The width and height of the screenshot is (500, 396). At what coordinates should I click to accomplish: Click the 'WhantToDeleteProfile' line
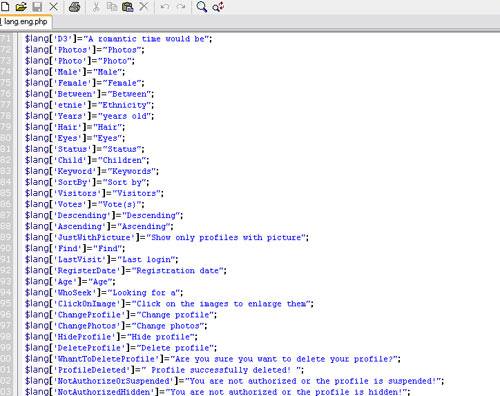(213, 358)
